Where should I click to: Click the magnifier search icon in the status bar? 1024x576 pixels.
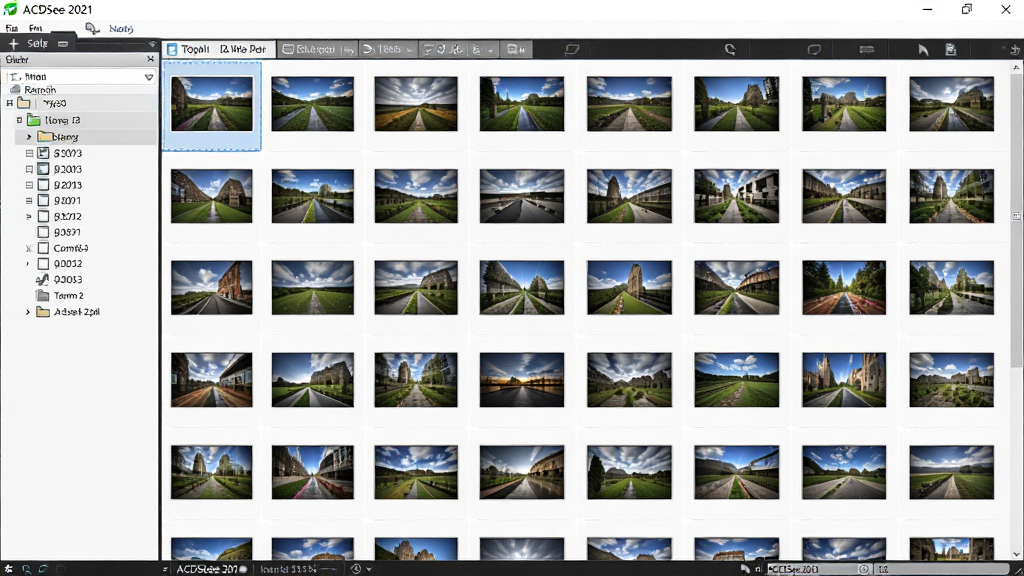26,569
